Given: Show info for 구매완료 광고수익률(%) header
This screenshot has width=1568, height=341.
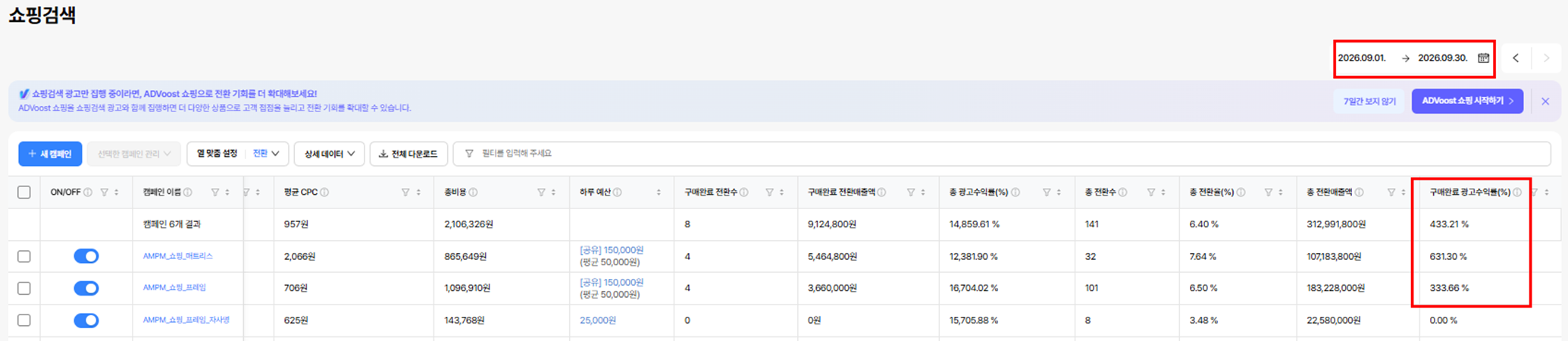Looking at the screenshot, I should coord(1517,192).
